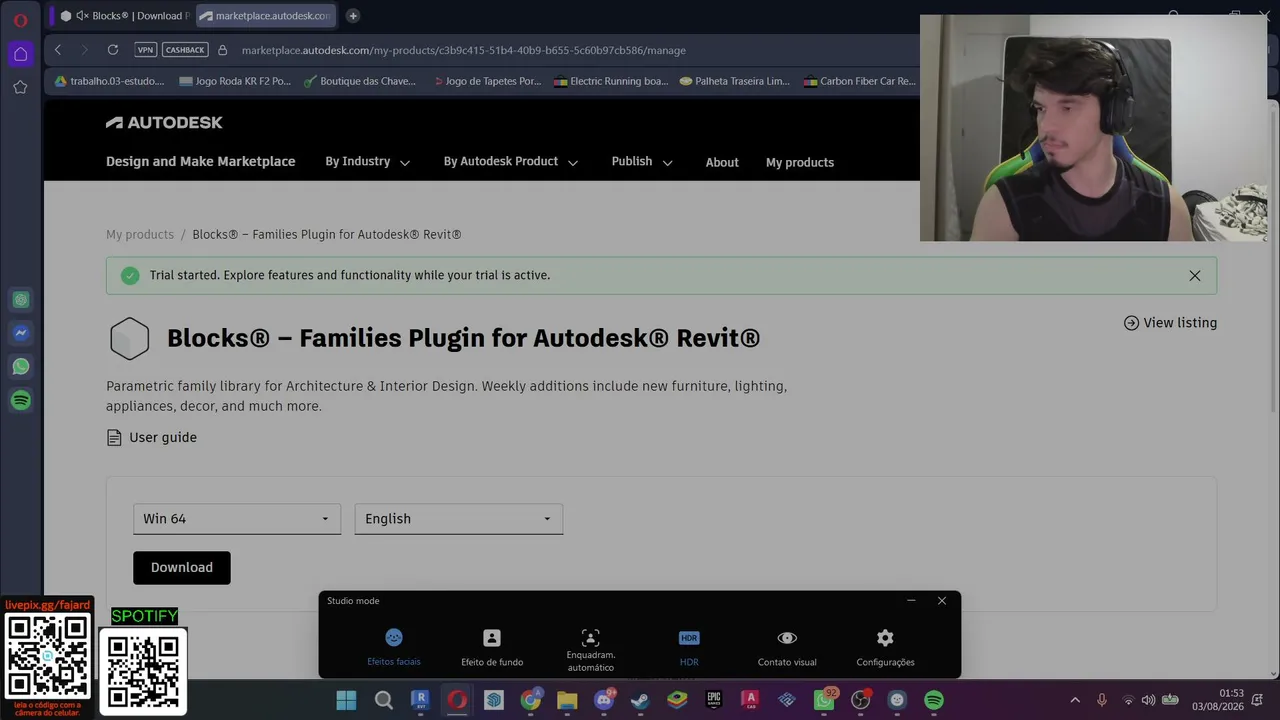The height and width of the screenshot is (720, 1280).
Task: Open WhatsApp from the taskbar
Action: coord(824,700)
